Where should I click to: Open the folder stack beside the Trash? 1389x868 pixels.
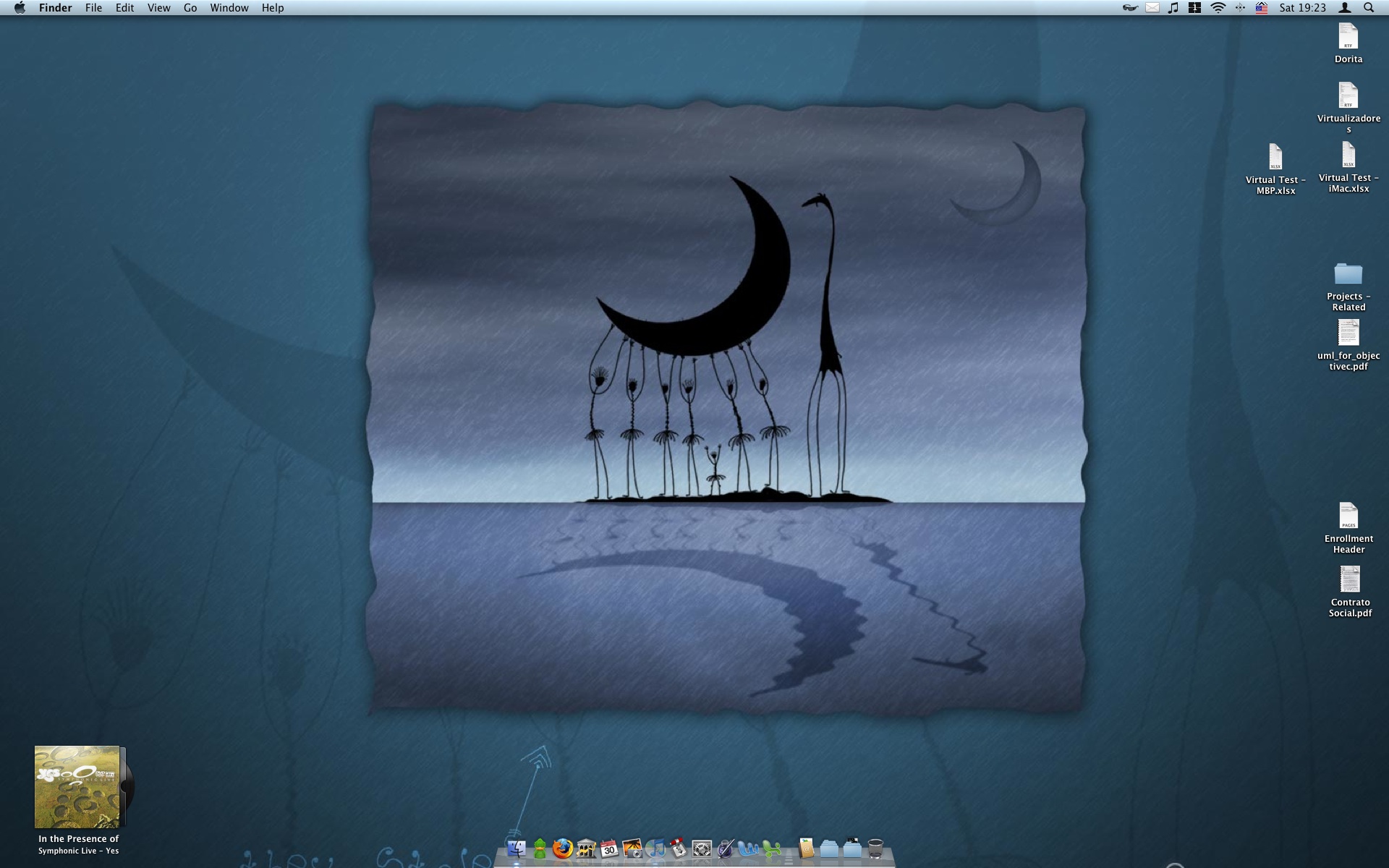(852, 848)
